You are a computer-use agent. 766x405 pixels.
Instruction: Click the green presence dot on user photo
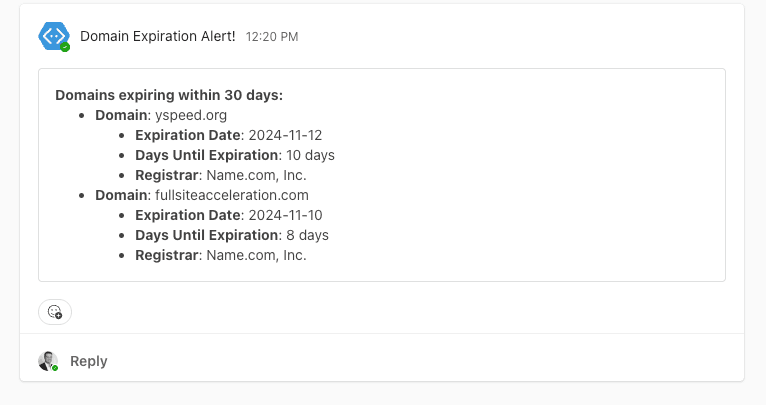click(x=55, y=368)
